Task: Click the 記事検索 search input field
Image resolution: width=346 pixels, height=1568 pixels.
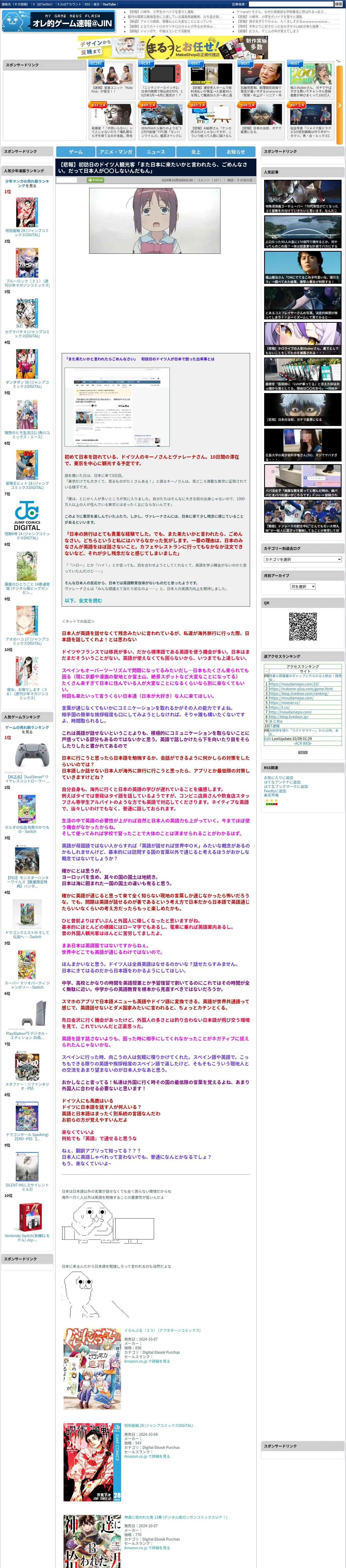Action: pos(291,4)
